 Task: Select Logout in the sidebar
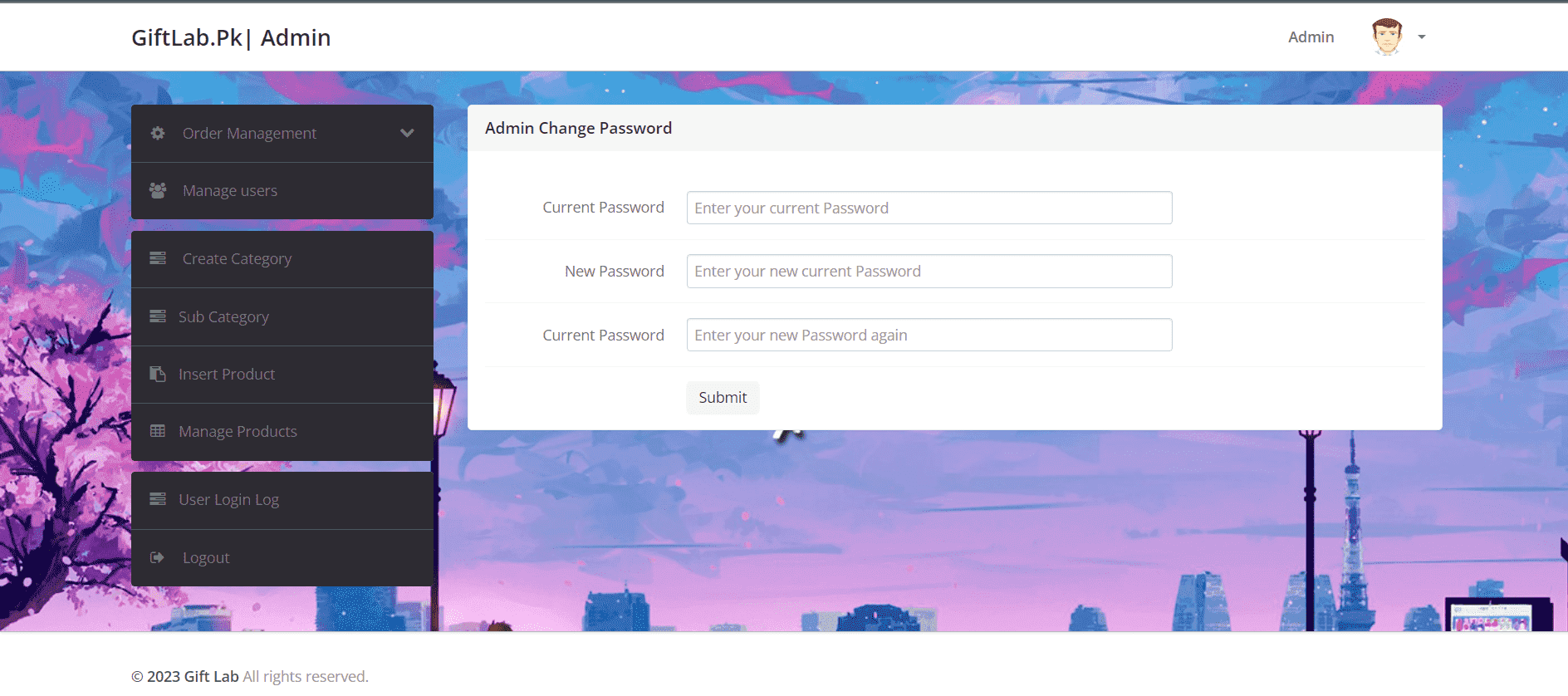282,558
